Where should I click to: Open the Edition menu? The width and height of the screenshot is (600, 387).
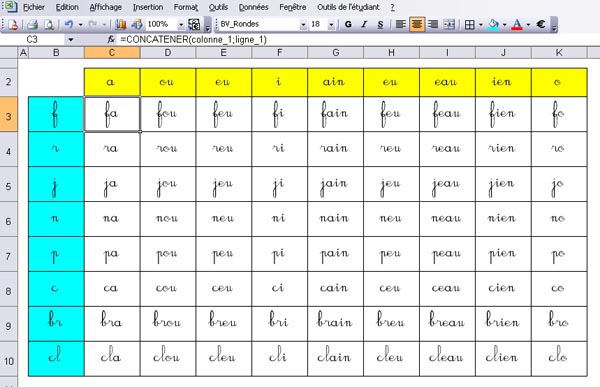tap(67, 7)
